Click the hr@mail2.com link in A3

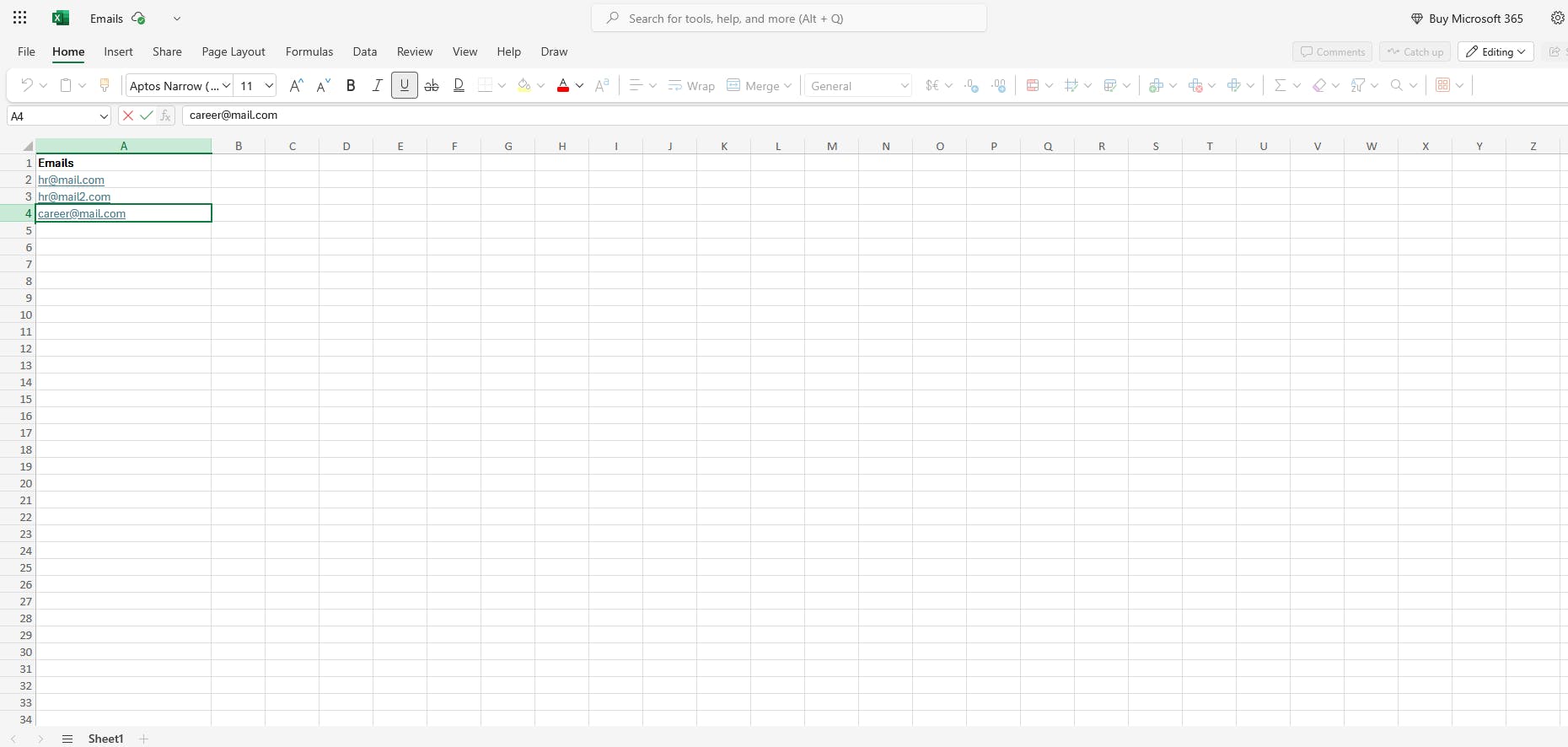pos(74,196)
